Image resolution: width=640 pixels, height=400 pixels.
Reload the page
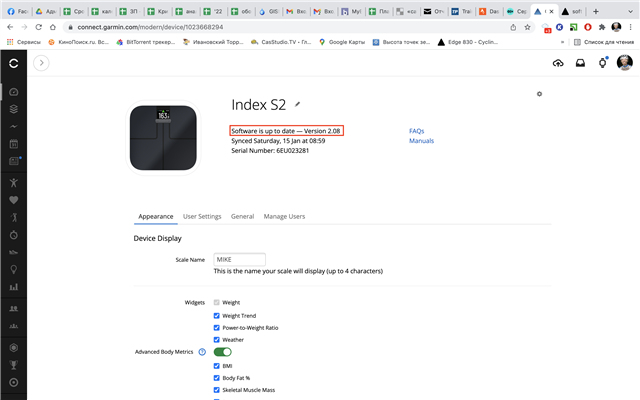point(38,27)
